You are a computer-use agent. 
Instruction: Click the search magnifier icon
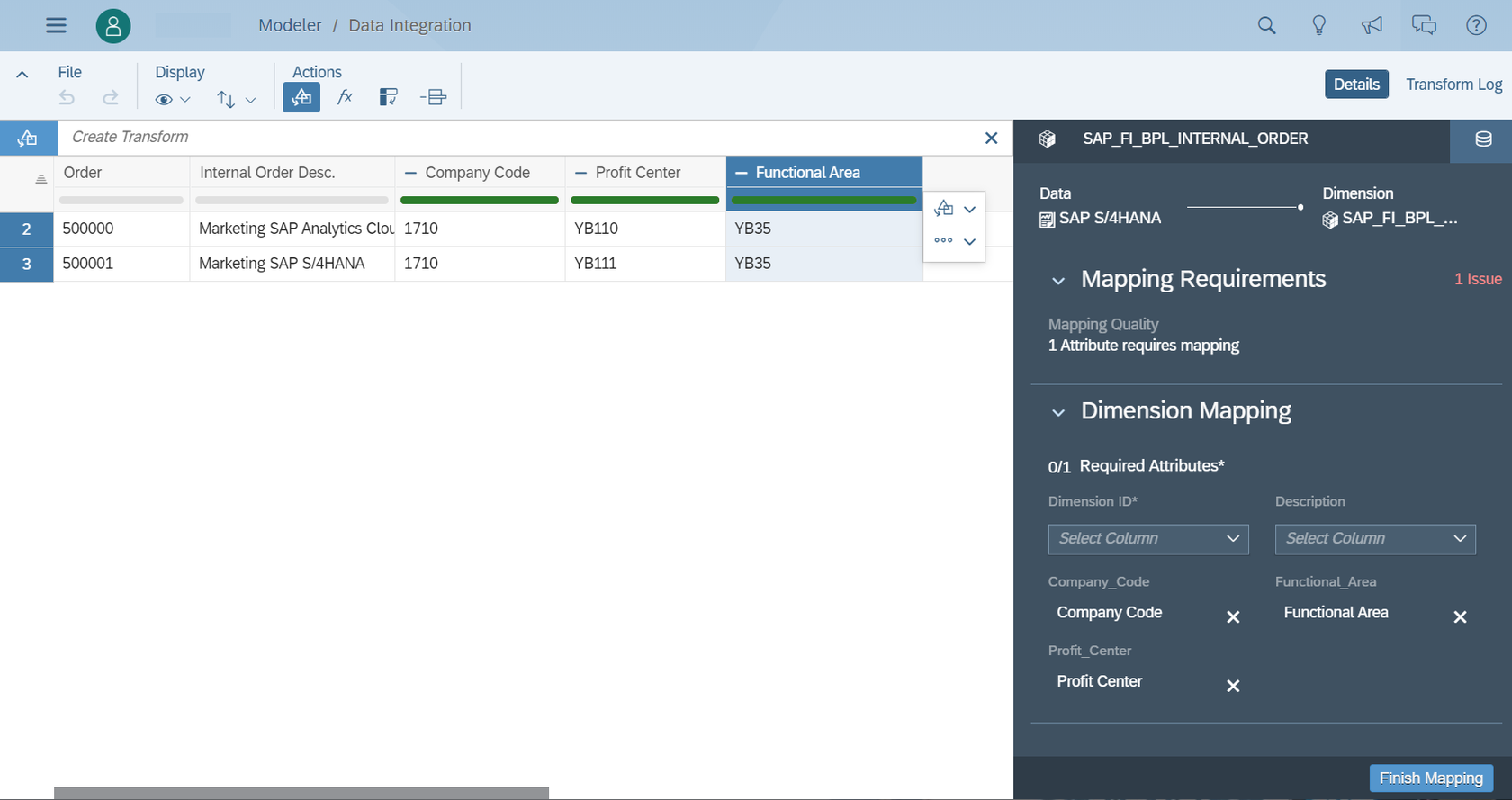click(1266, 25)
